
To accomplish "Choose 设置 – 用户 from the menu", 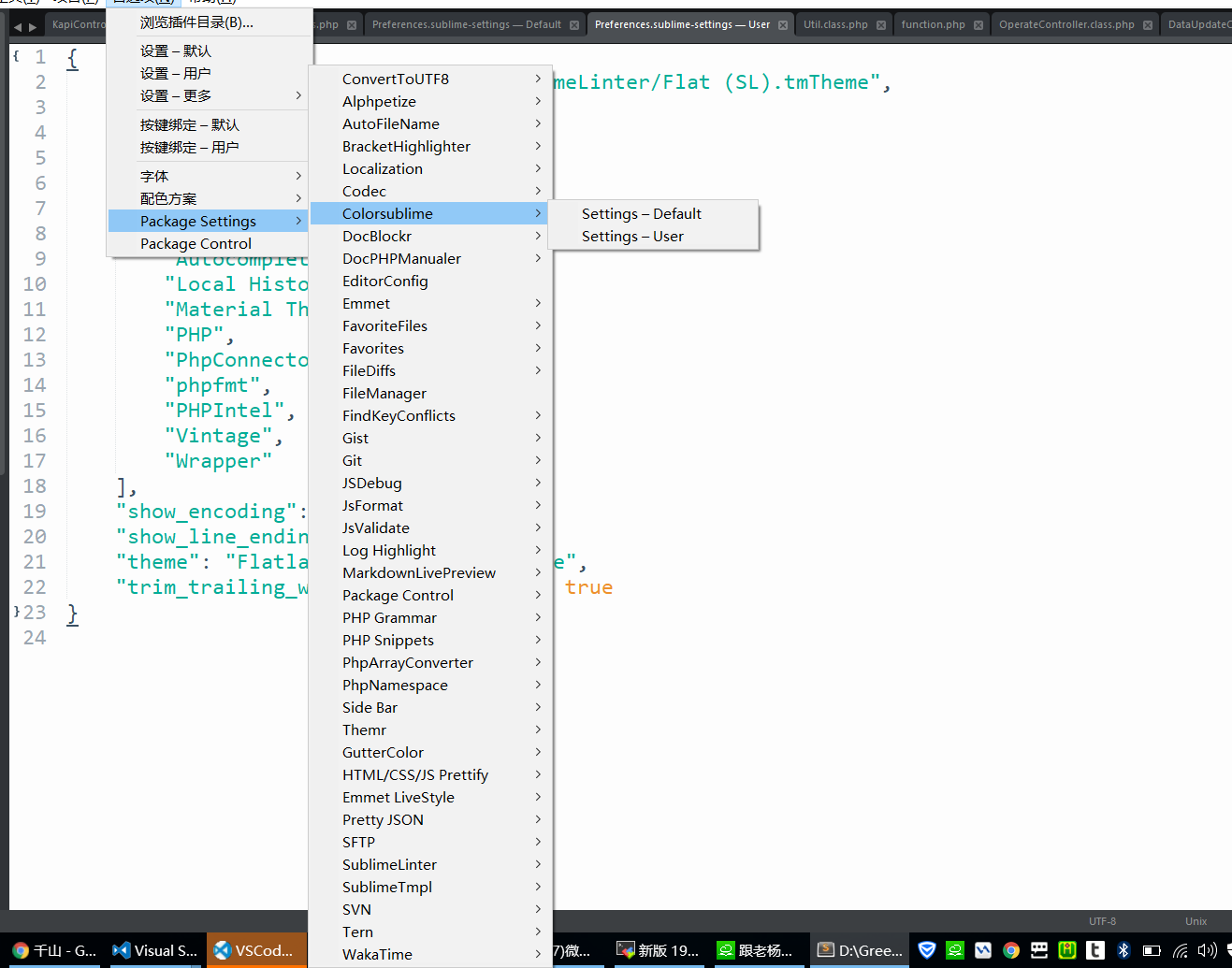I will pos(210,73).
